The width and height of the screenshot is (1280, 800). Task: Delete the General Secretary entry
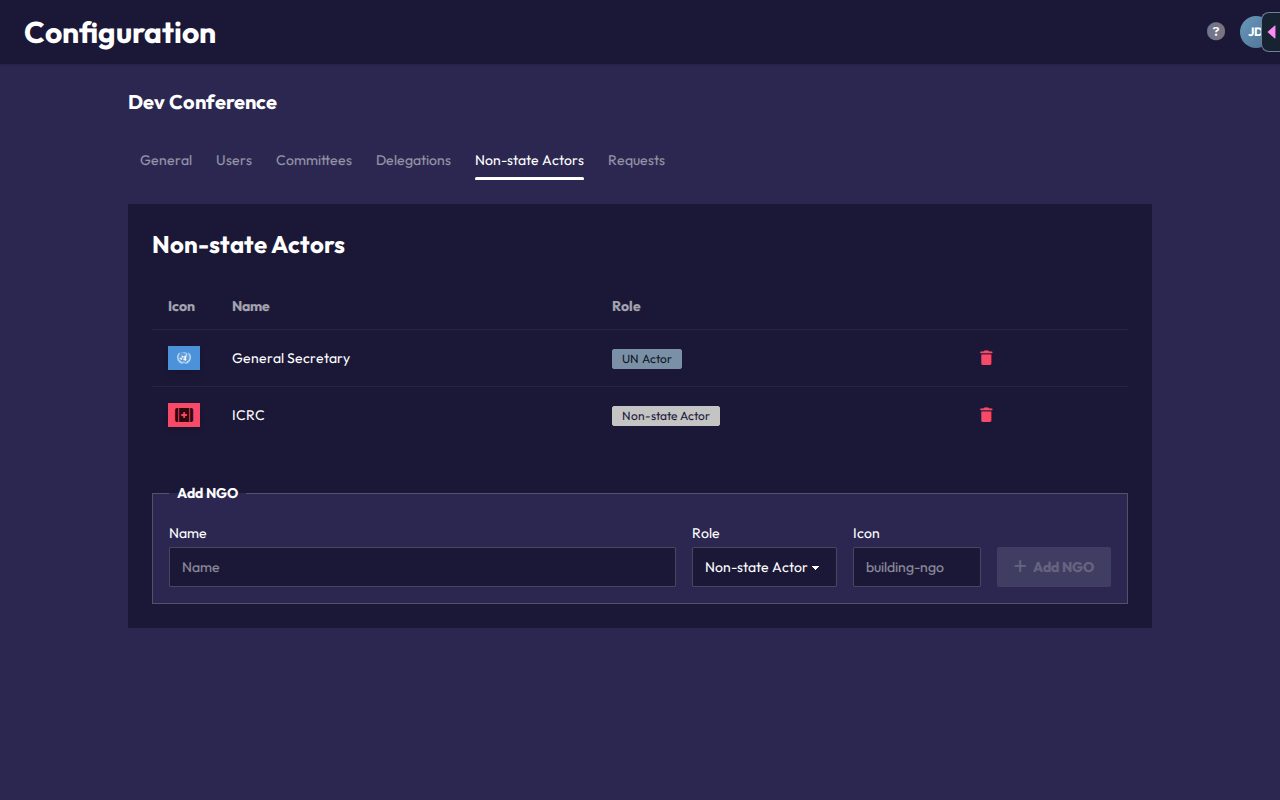[x=986, y=358]
